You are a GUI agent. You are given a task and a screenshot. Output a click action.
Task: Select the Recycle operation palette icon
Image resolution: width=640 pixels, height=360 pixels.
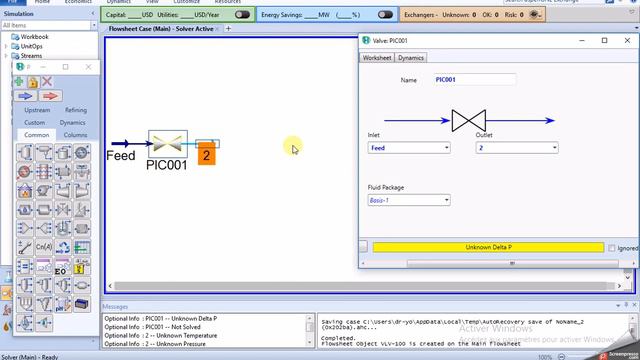(x=63, y=247)
